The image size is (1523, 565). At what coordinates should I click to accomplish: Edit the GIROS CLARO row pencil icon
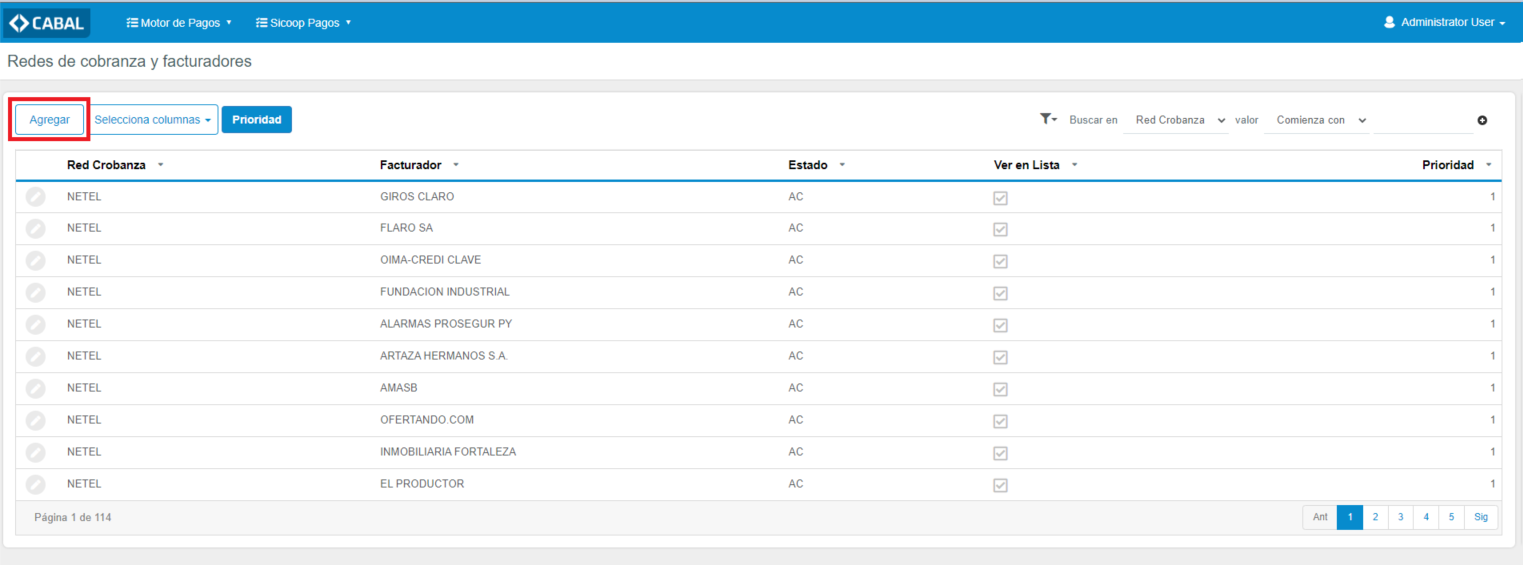click(x=35, y=197)
